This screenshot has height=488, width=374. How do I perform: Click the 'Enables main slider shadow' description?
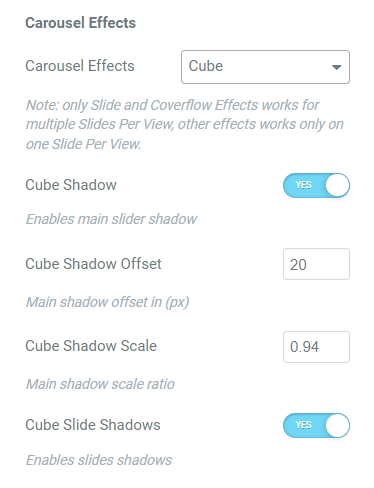coord(111,219)
